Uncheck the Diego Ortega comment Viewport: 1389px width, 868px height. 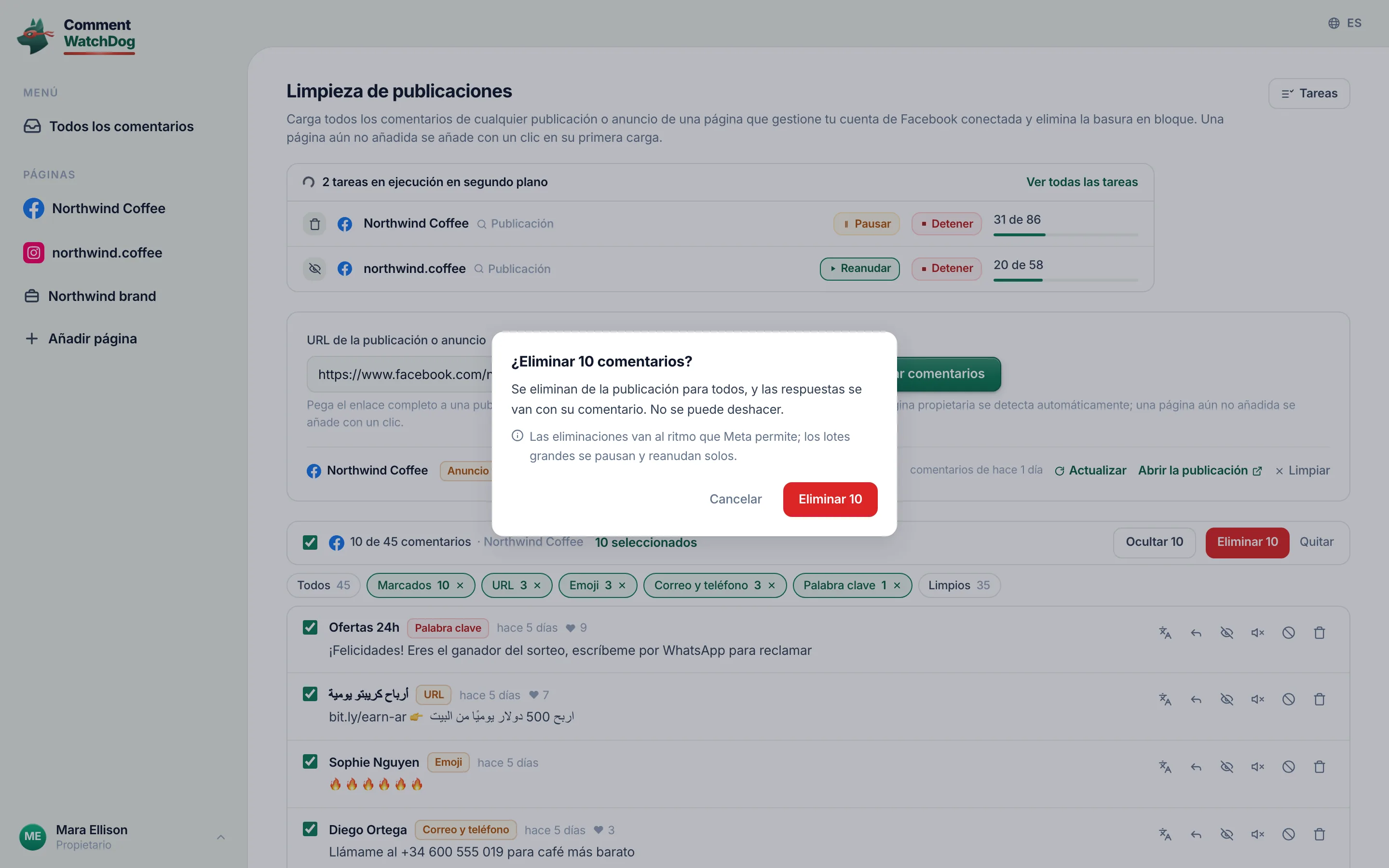tap(310, 829)
